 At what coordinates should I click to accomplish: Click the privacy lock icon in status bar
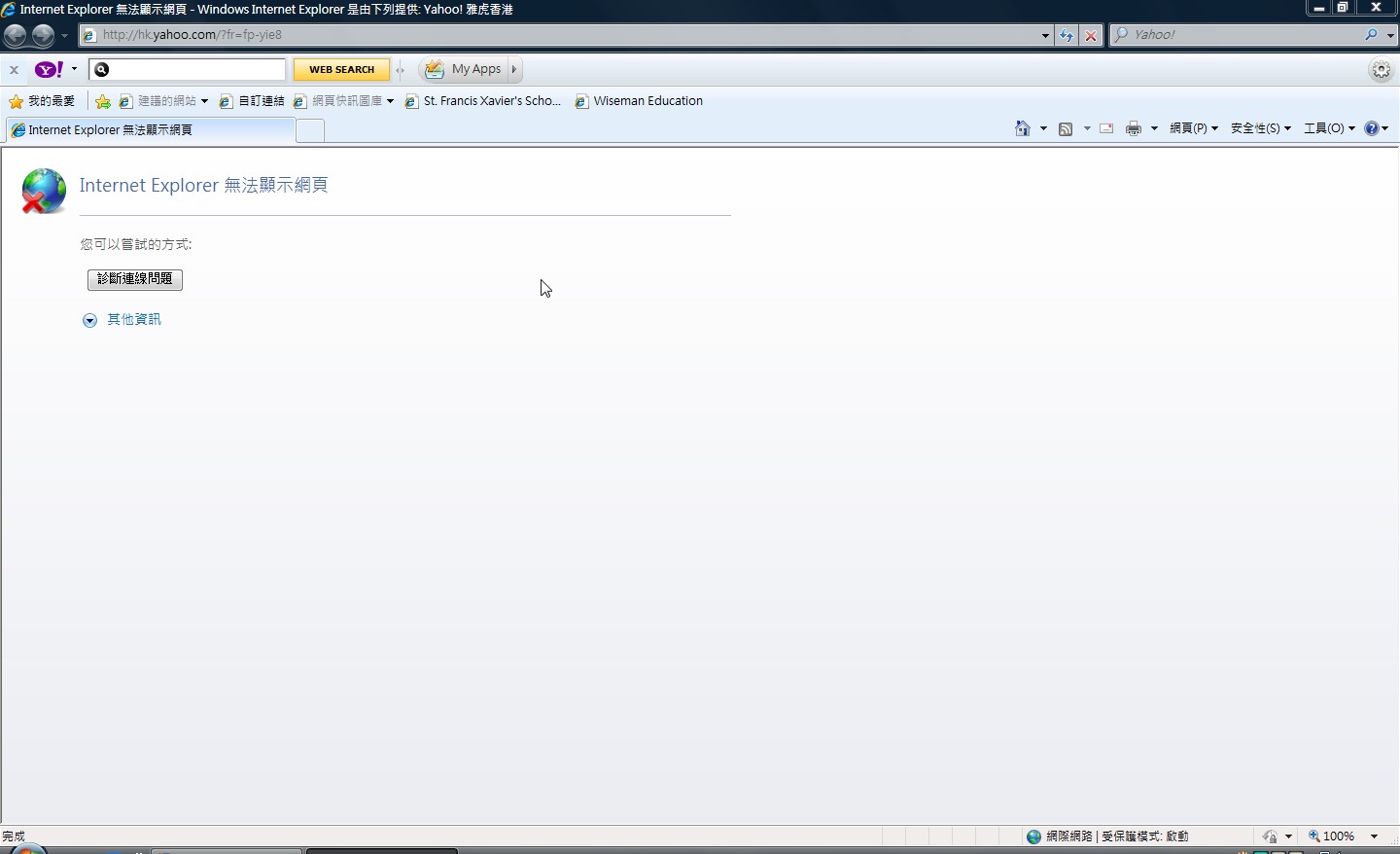click(x=1270, y=836)
